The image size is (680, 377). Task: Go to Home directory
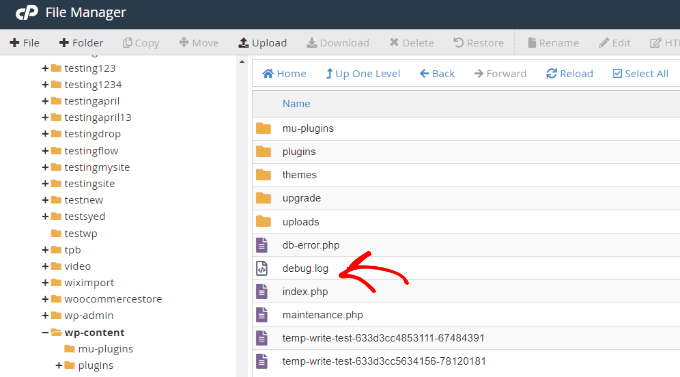pyautogui.click(x=284, y=74)
